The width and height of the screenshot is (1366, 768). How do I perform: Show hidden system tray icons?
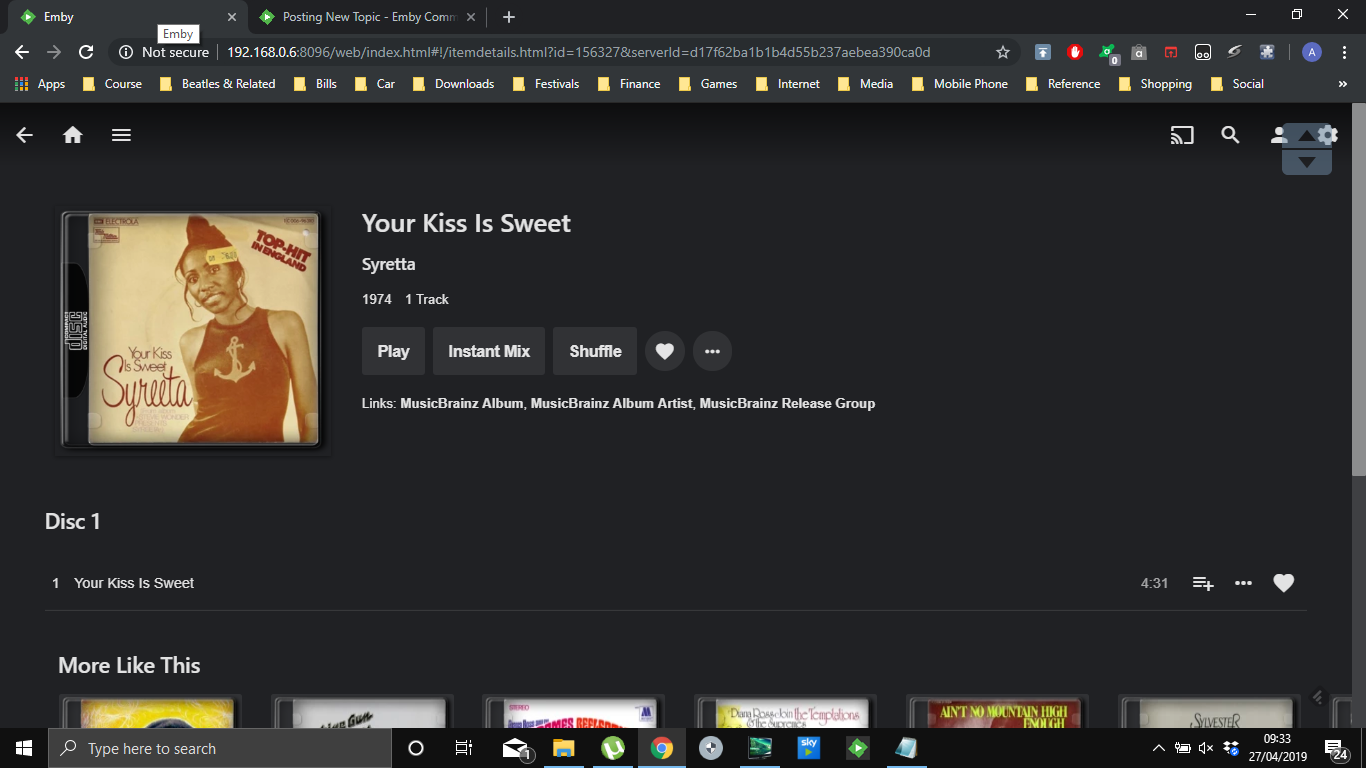tap(1159, 748)
